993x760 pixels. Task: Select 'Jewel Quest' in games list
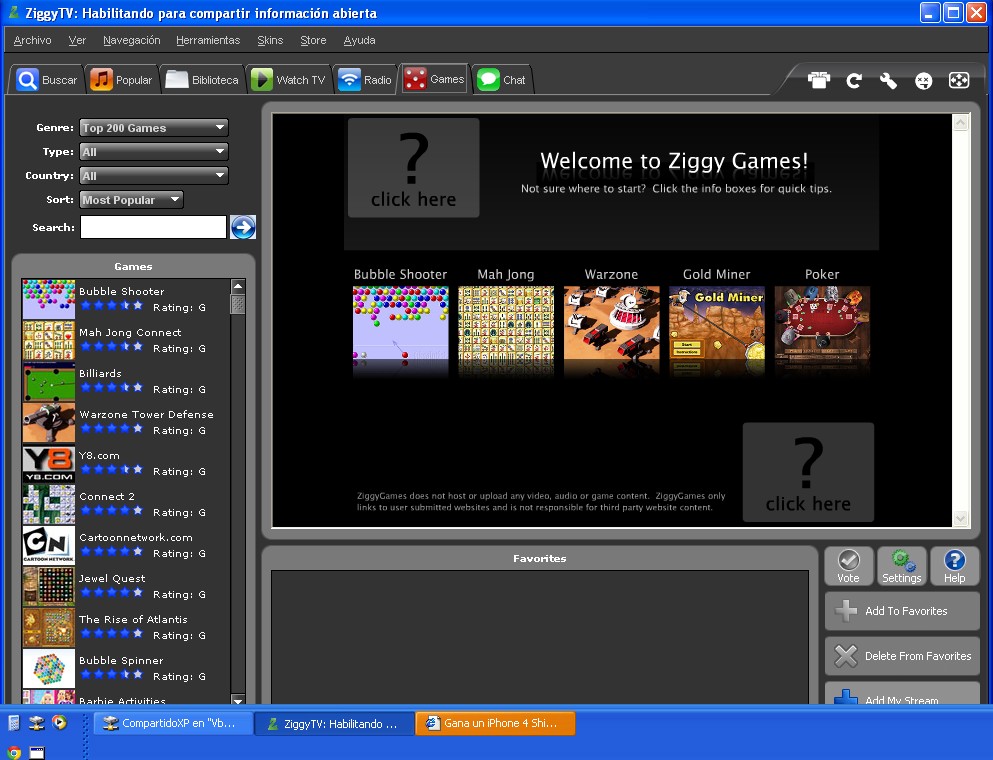pyautogui.click(x=112, y=578)
